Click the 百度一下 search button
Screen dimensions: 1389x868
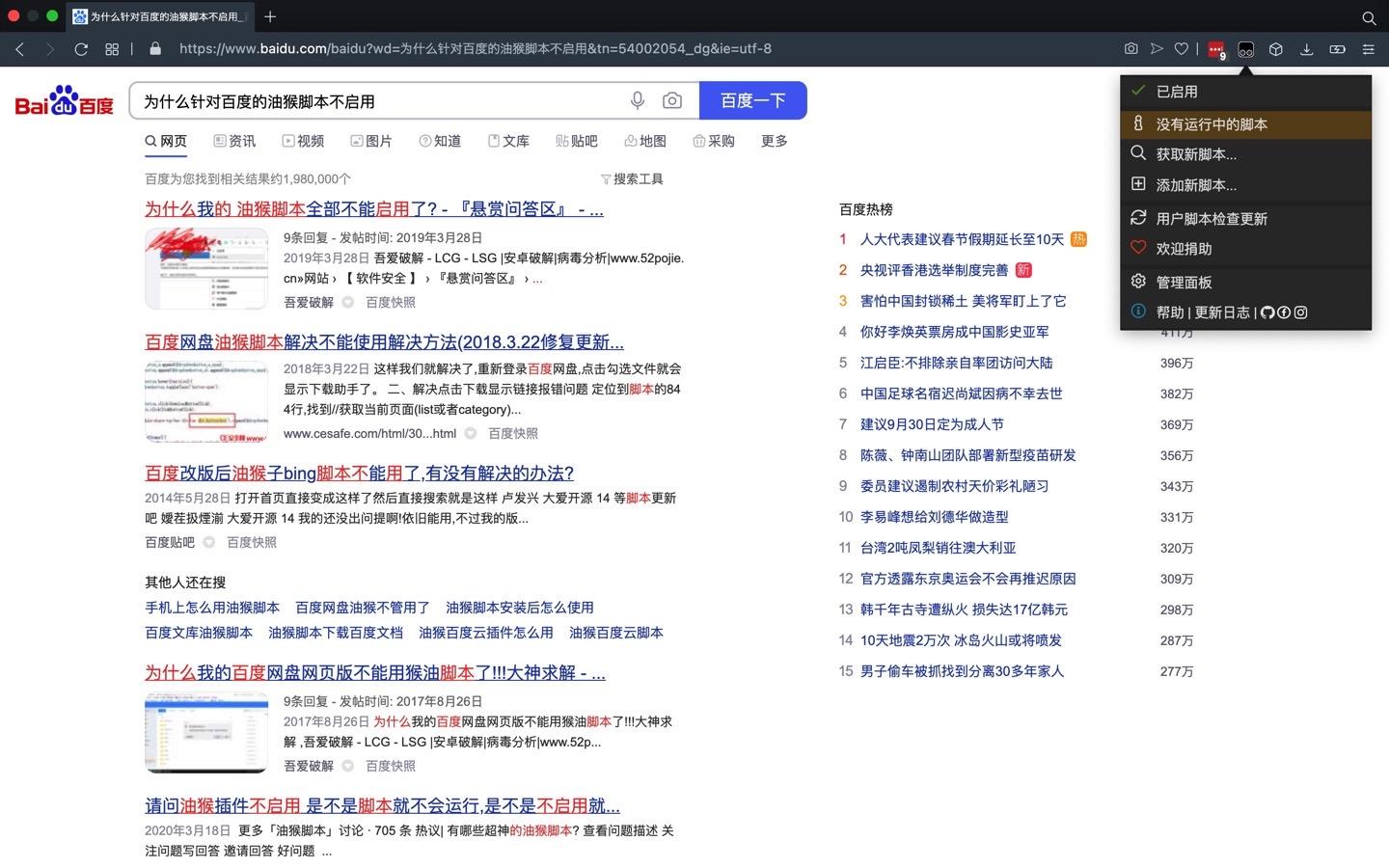click(x=753, y=100)
